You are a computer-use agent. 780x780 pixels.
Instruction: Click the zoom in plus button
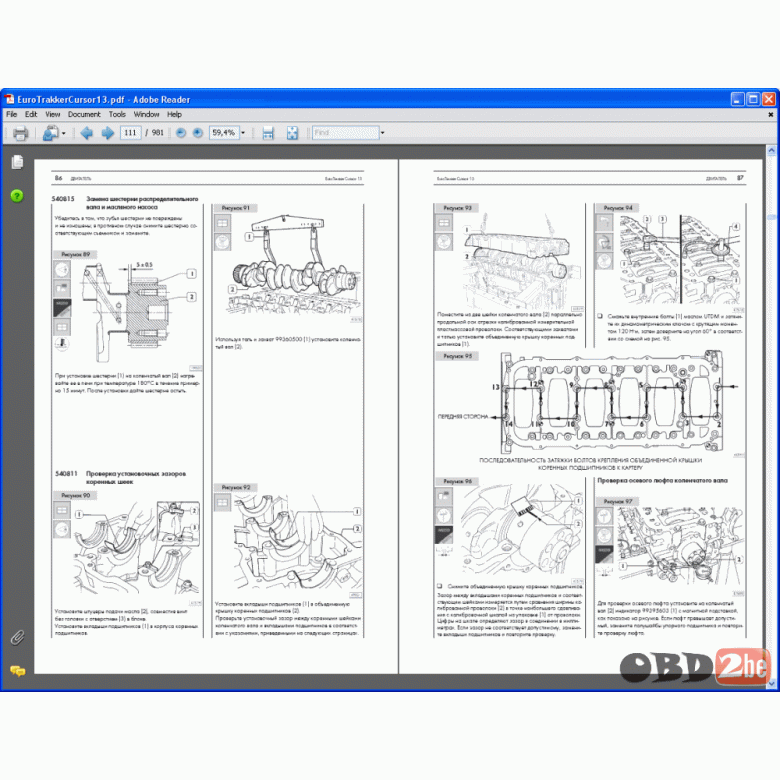point(197,133)
